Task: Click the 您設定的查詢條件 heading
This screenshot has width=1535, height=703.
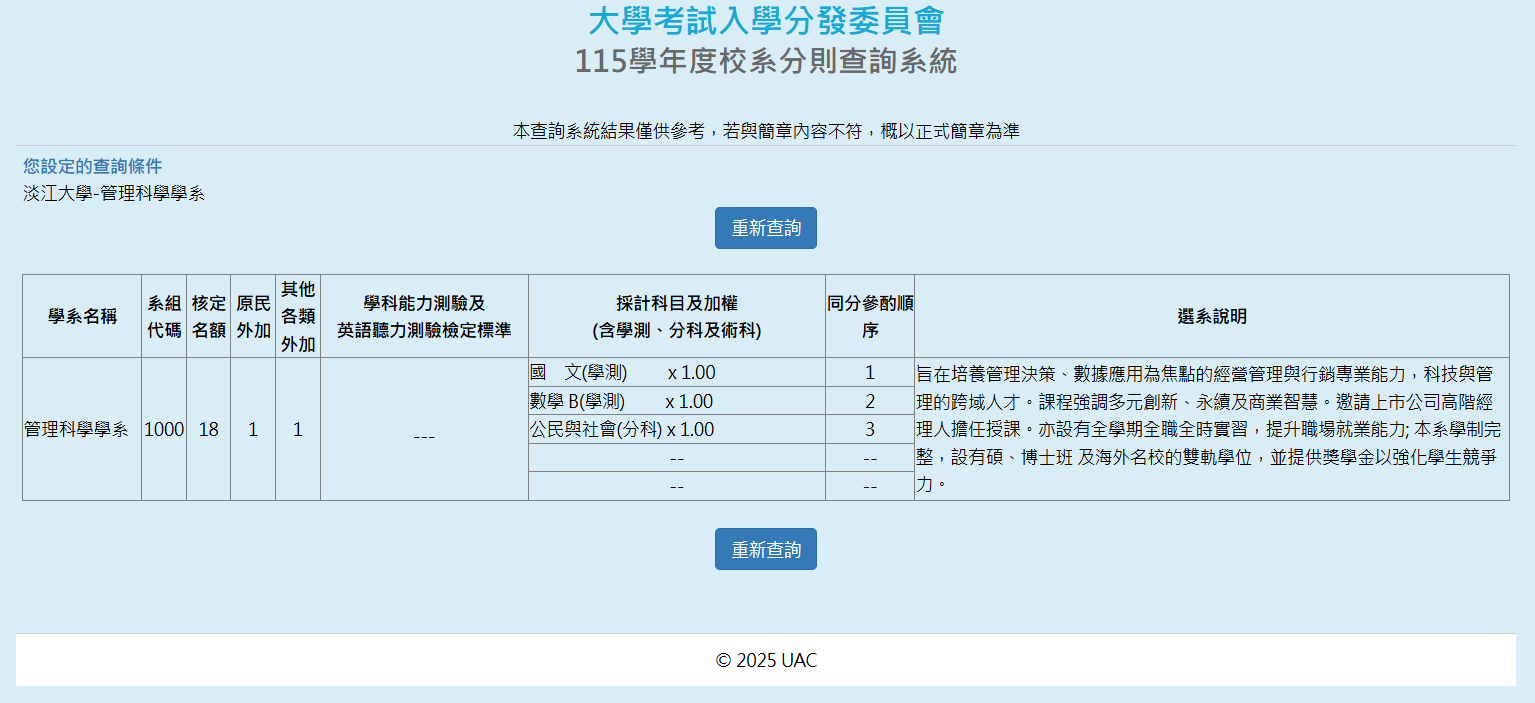Action: [92, 166]
